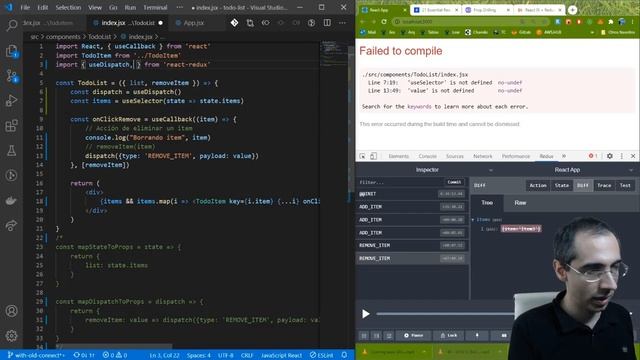Image resolution: width=640 pixels, height=360 pixels.
Task: Start Redux action playback with play button
Action: click(x=366, y=314)
